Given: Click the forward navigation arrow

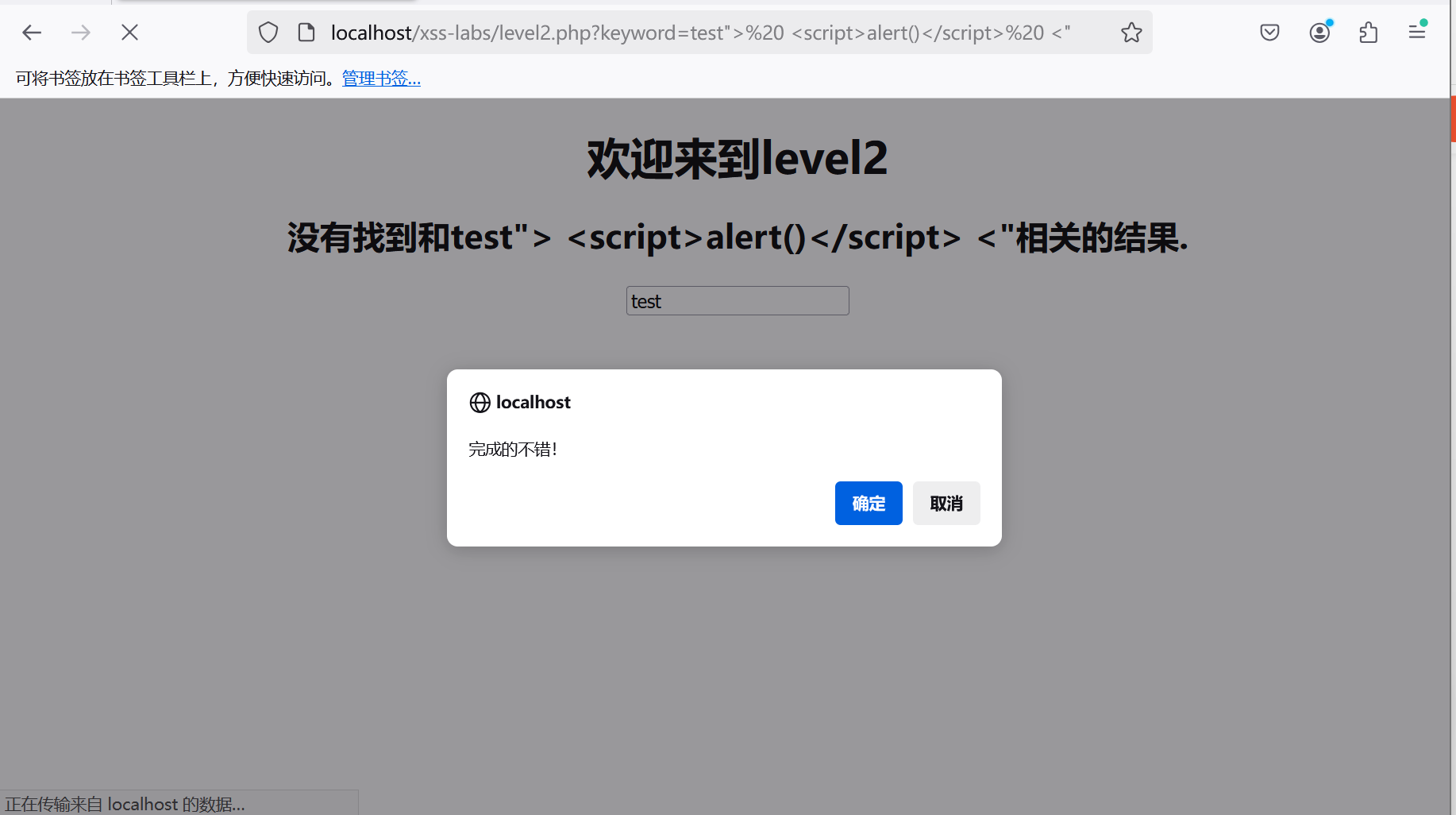Looking at the screenshot, I should pos(80,33).
